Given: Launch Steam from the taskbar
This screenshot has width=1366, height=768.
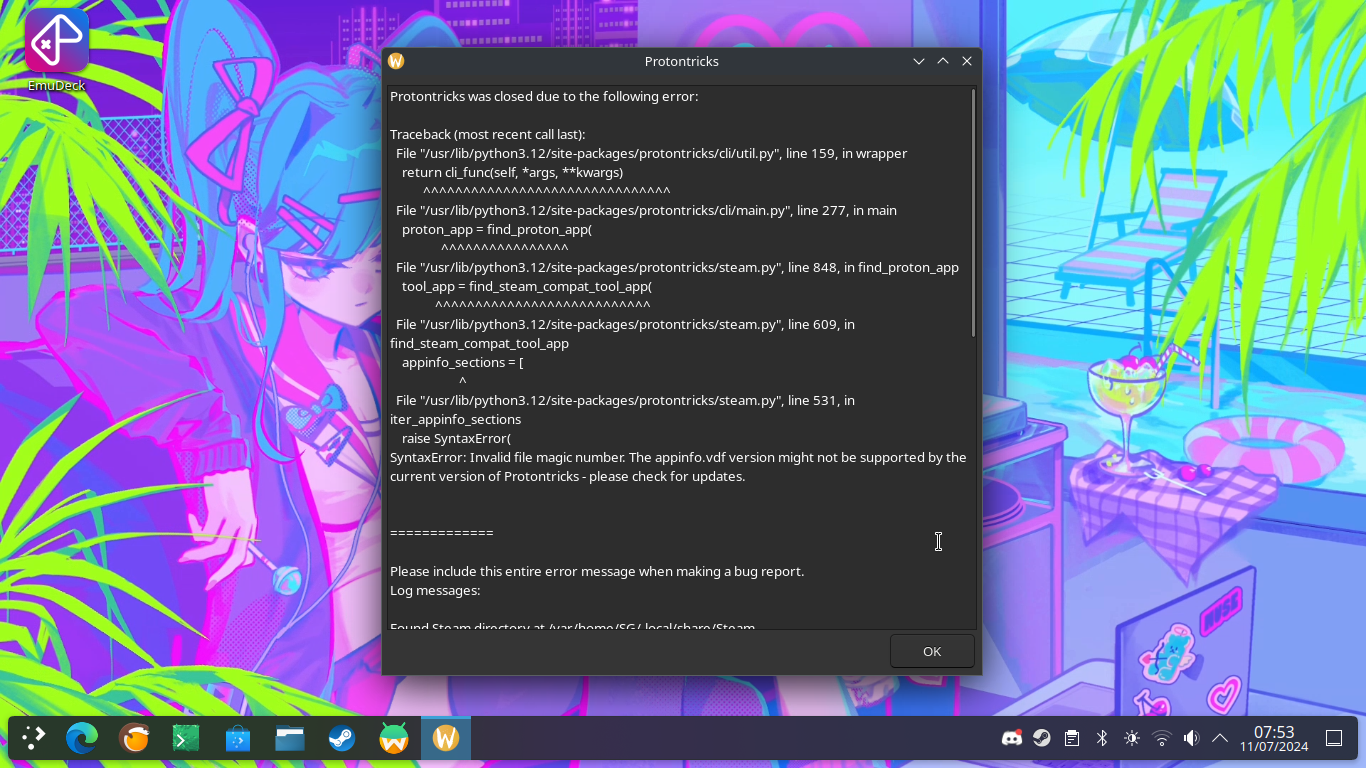Looking at the screenshot, I should pyautogui.click(x=342, y=739).
